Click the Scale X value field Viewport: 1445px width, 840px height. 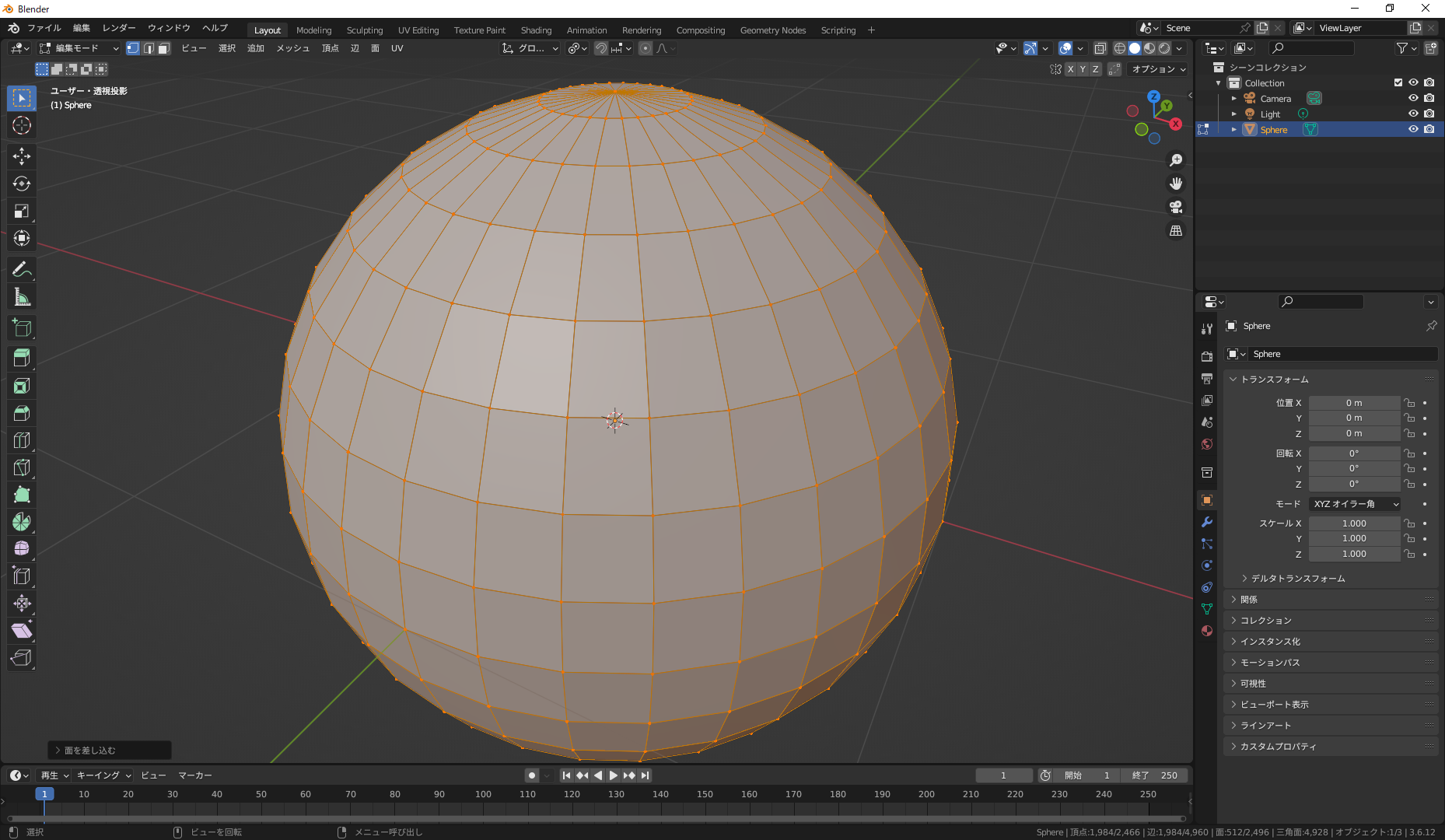coord(1353,523)
